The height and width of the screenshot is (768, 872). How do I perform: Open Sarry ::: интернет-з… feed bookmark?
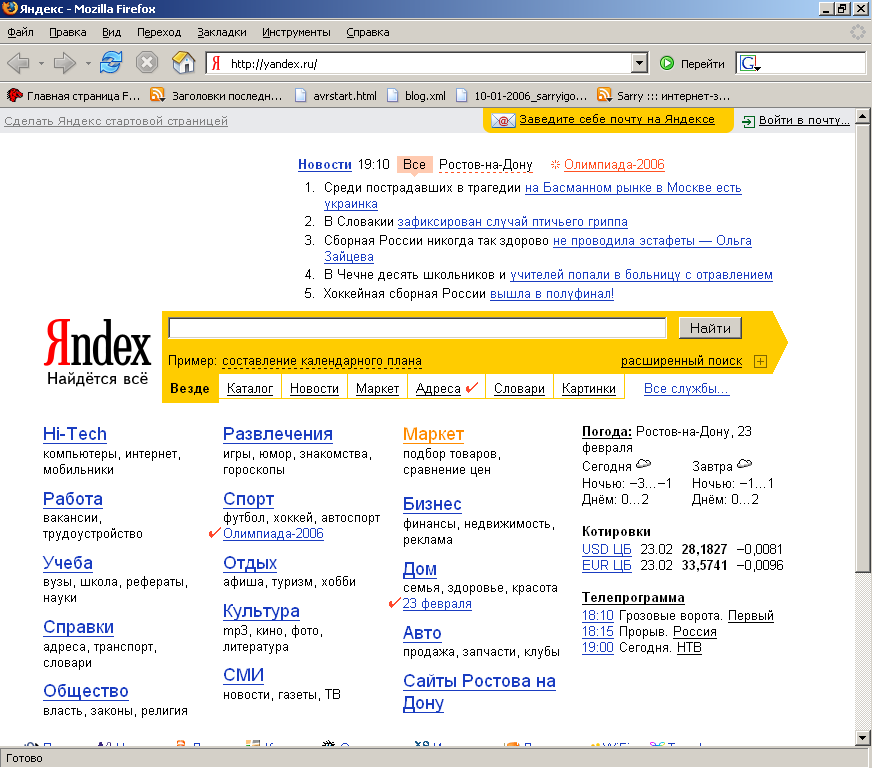(663, 96)
